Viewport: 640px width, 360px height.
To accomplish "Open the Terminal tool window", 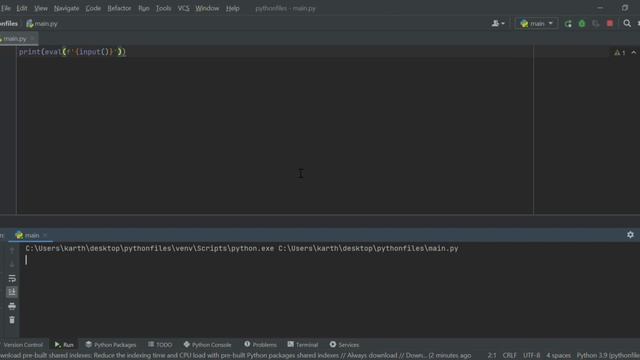I will click(303, 345).
